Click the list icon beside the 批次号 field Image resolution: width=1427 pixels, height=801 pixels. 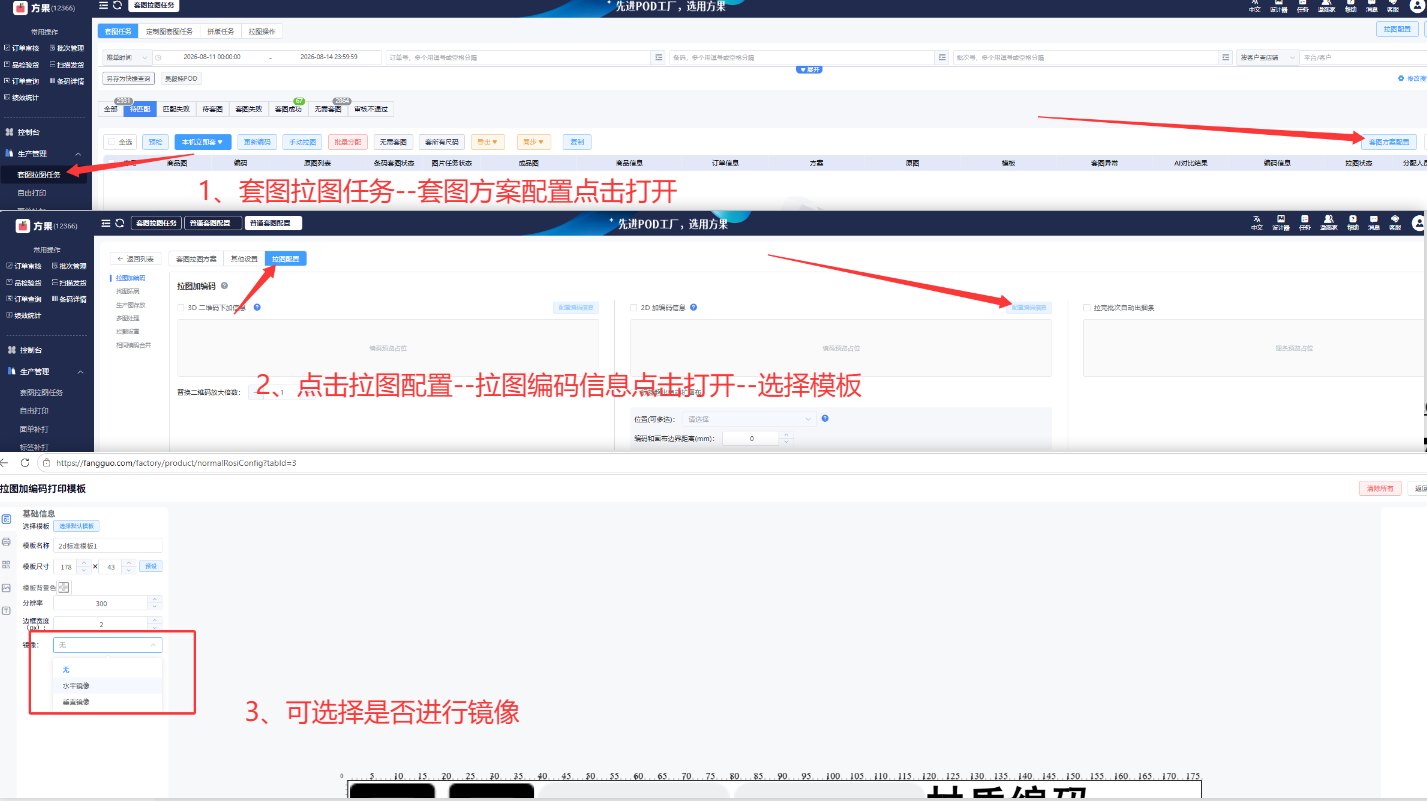click(x=1224, y=57)
